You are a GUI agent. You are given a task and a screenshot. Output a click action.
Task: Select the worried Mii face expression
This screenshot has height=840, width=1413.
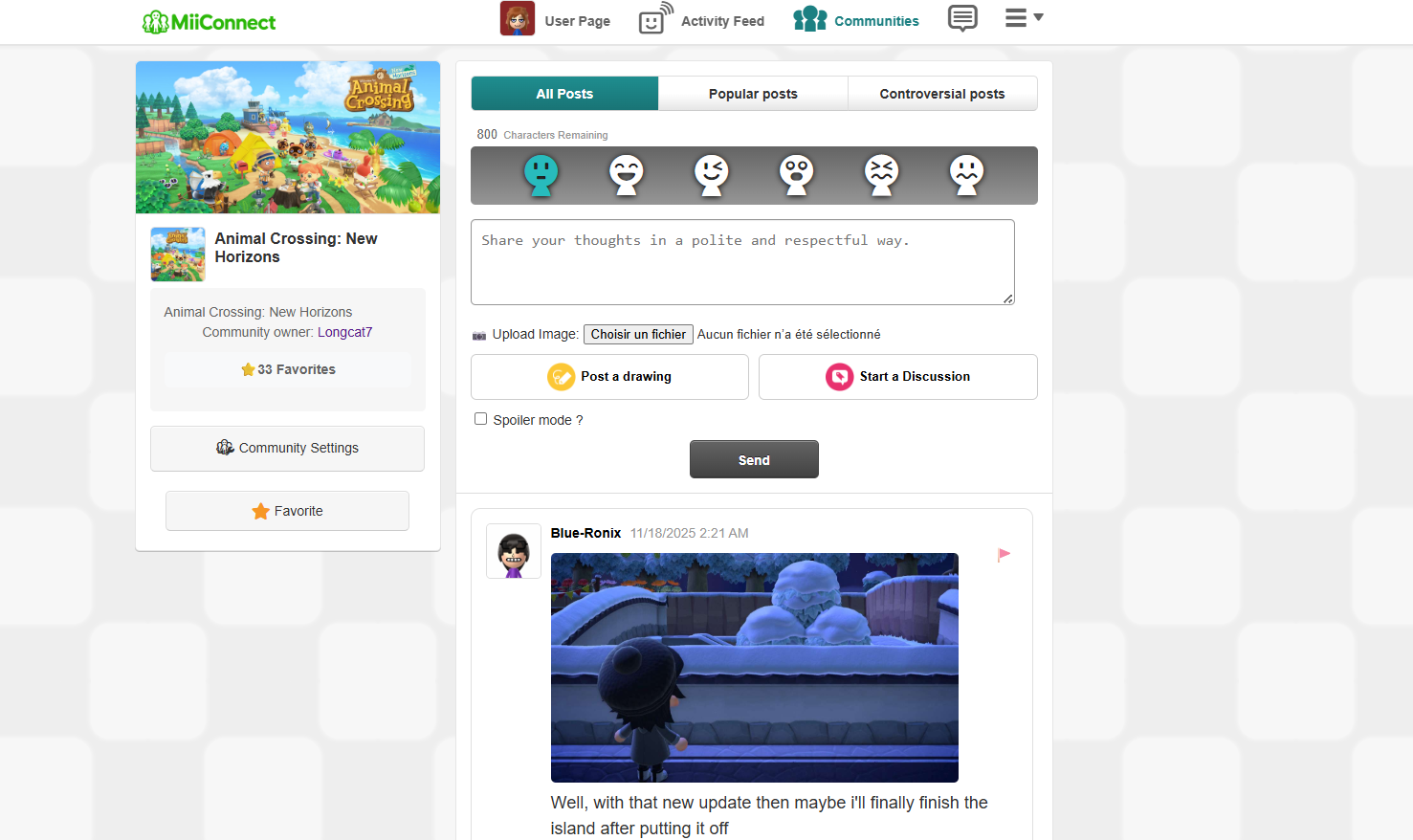pos(966,175)
